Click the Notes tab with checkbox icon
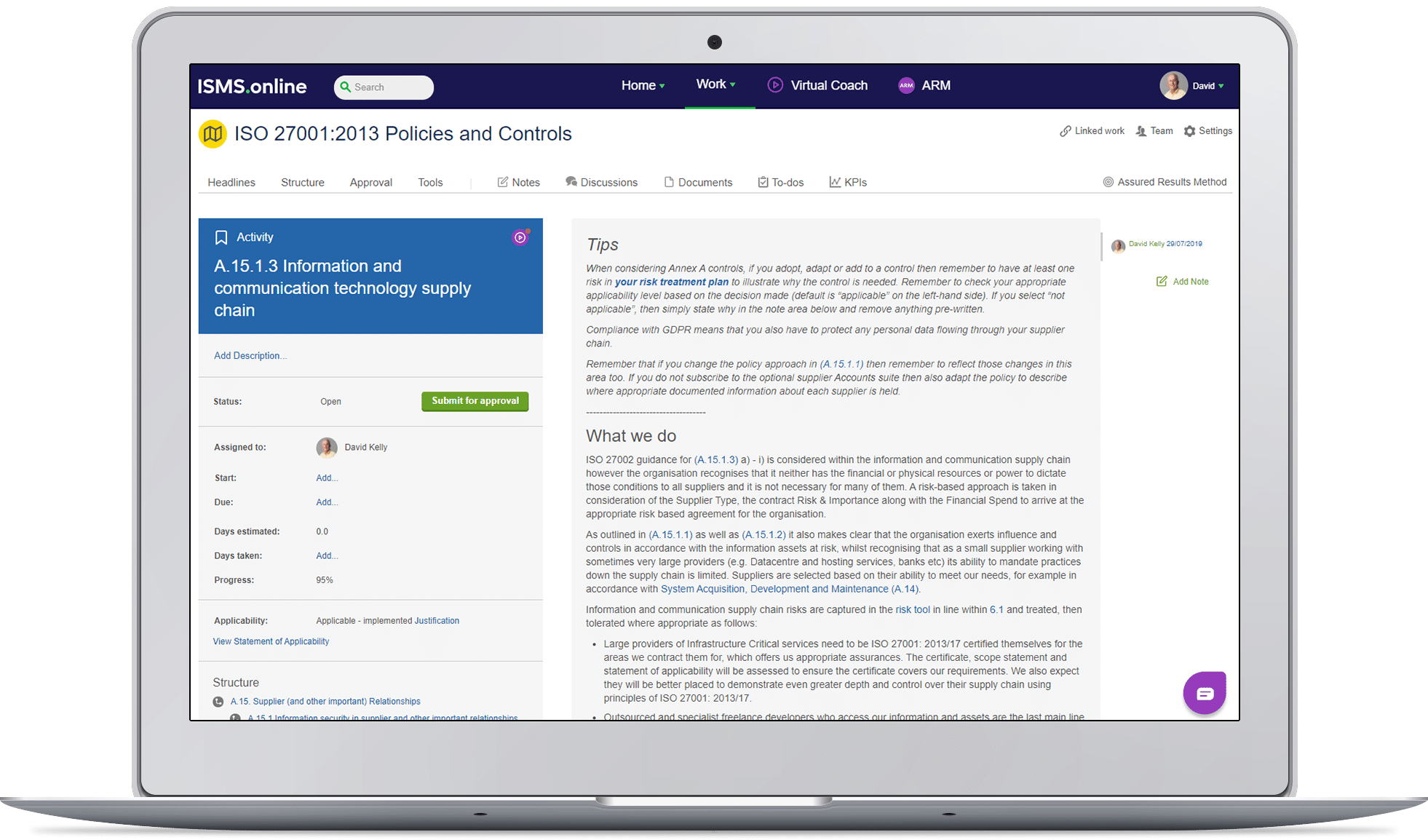Image resolution: width=1428 pixels, height=840 pixels. (519, 181)
